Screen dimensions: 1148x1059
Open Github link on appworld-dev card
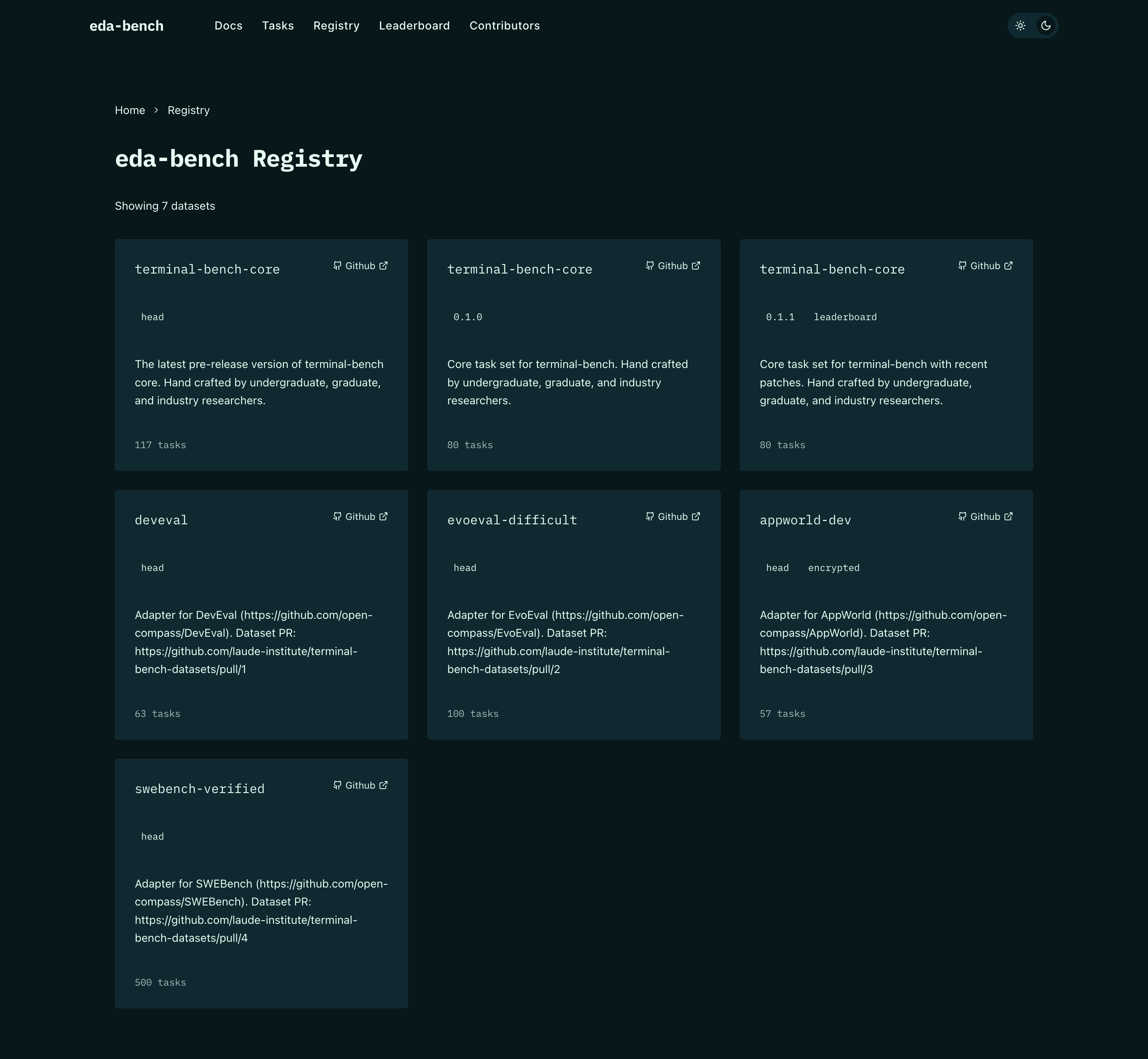[985, 517]
